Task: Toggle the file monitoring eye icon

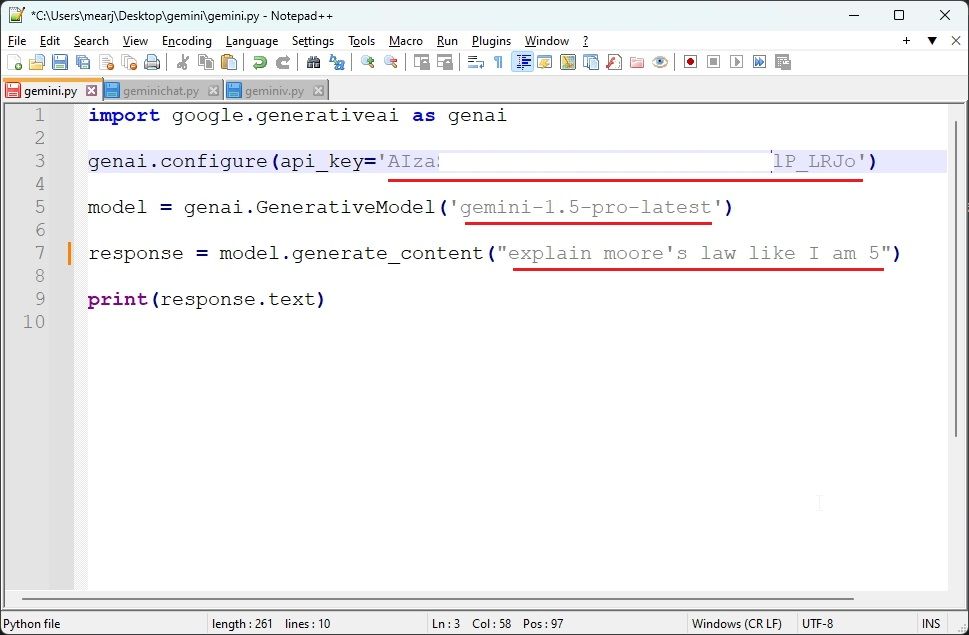Action: (x=660, y=62)
